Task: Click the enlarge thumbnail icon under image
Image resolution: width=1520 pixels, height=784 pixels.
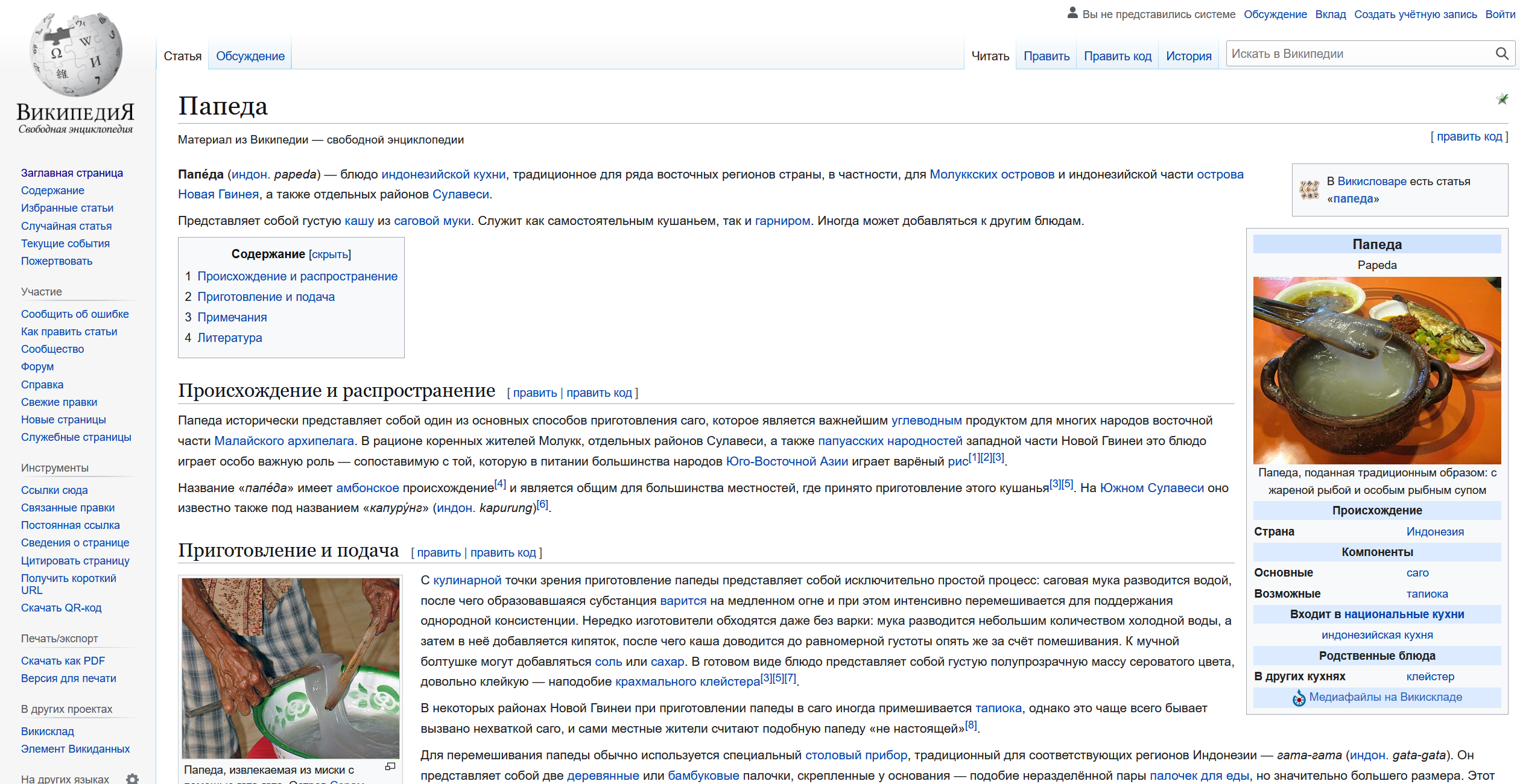Action: pyautogui.click(x=390, y=767)
